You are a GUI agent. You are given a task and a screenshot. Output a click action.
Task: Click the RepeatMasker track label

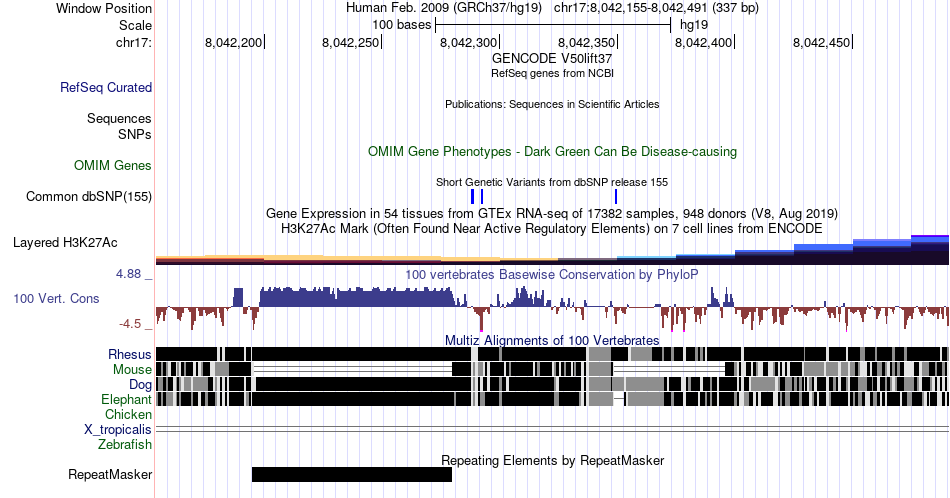(110, 474)
